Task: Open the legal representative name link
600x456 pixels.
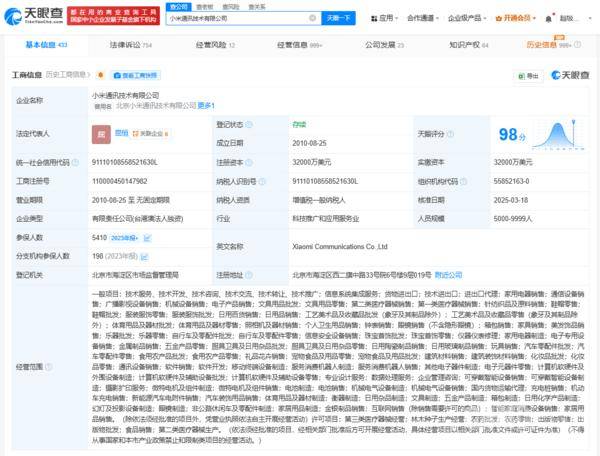Action: point(122,133)
